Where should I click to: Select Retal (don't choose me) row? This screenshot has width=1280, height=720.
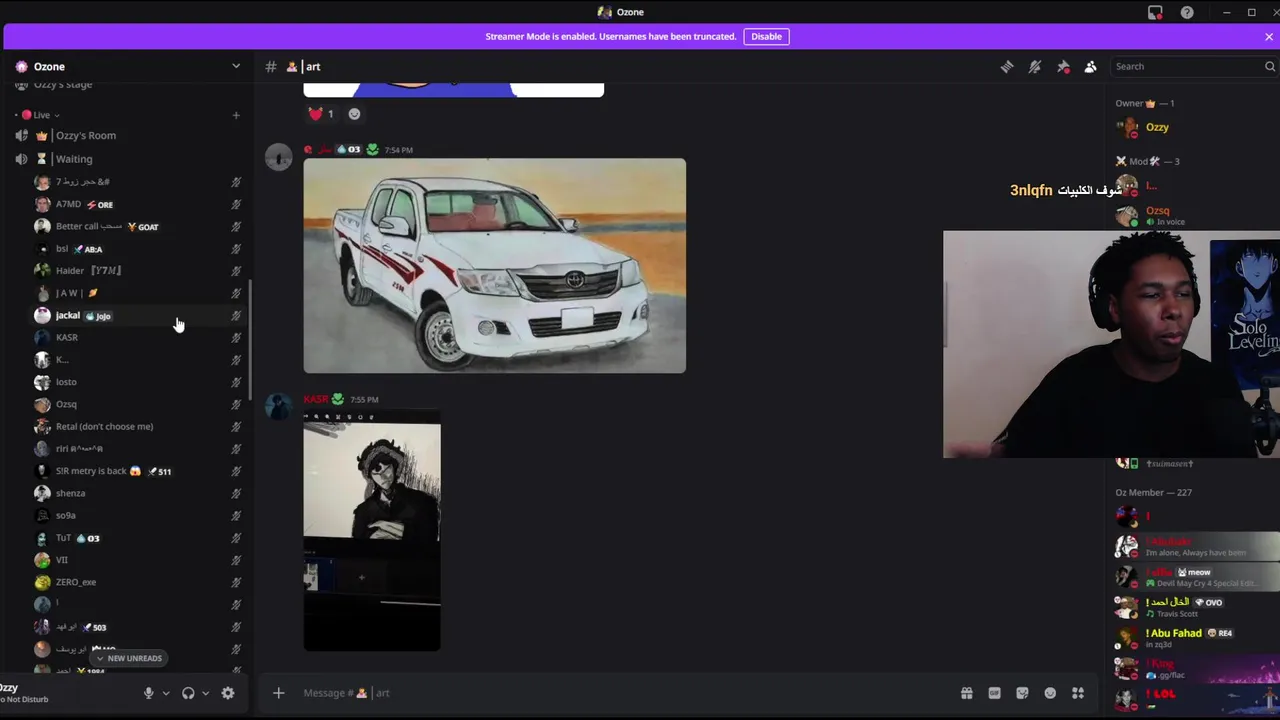(x=138, y=427)
